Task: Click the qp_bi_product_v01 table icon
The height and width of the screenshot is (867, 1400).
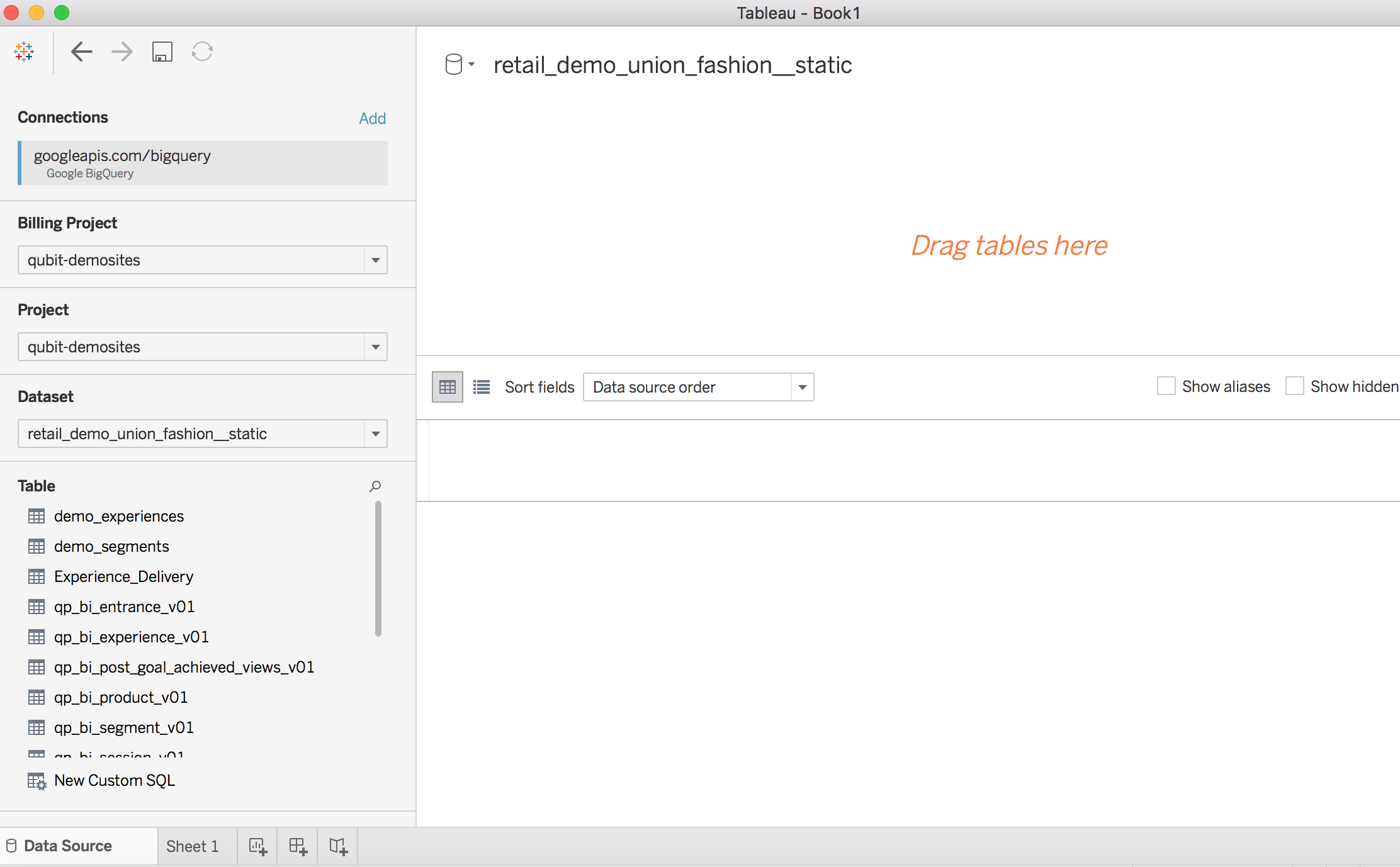Action: pos(37,697)
